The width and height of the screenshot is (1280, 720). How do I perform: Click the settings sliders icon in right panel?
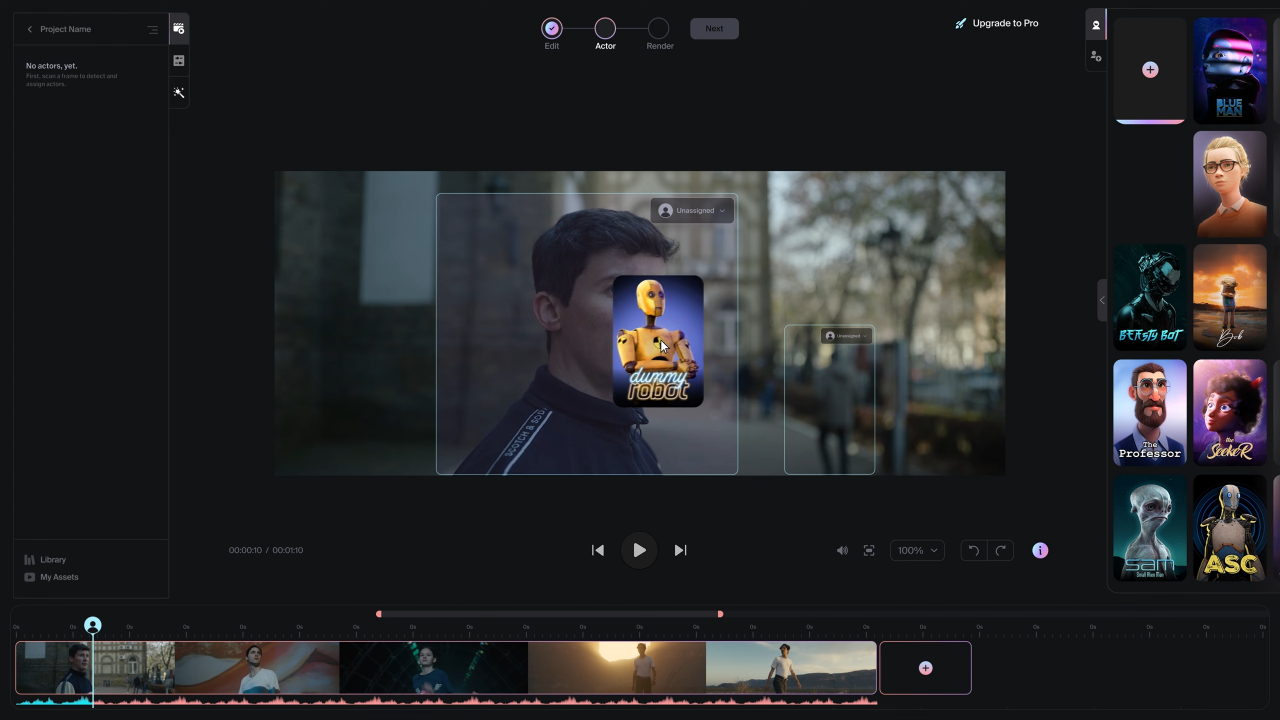coord(1096,56)
